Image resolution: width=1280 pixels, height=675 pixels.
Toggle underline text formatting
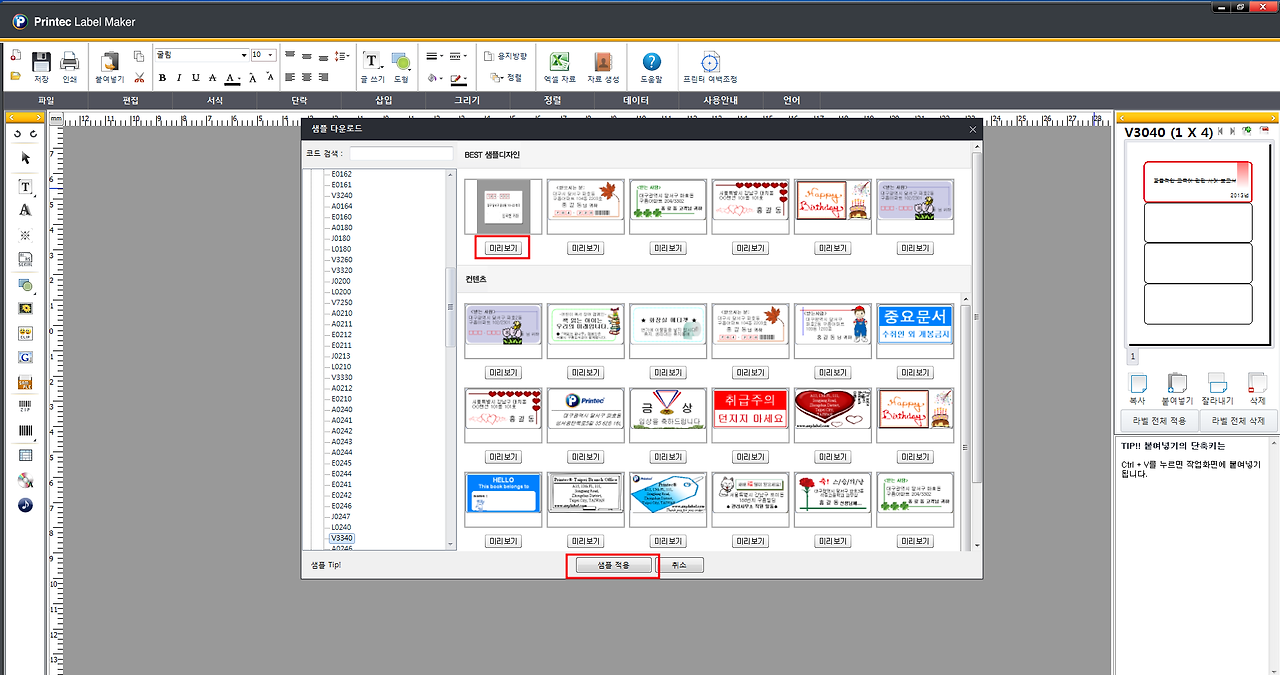tap(195, 77)
